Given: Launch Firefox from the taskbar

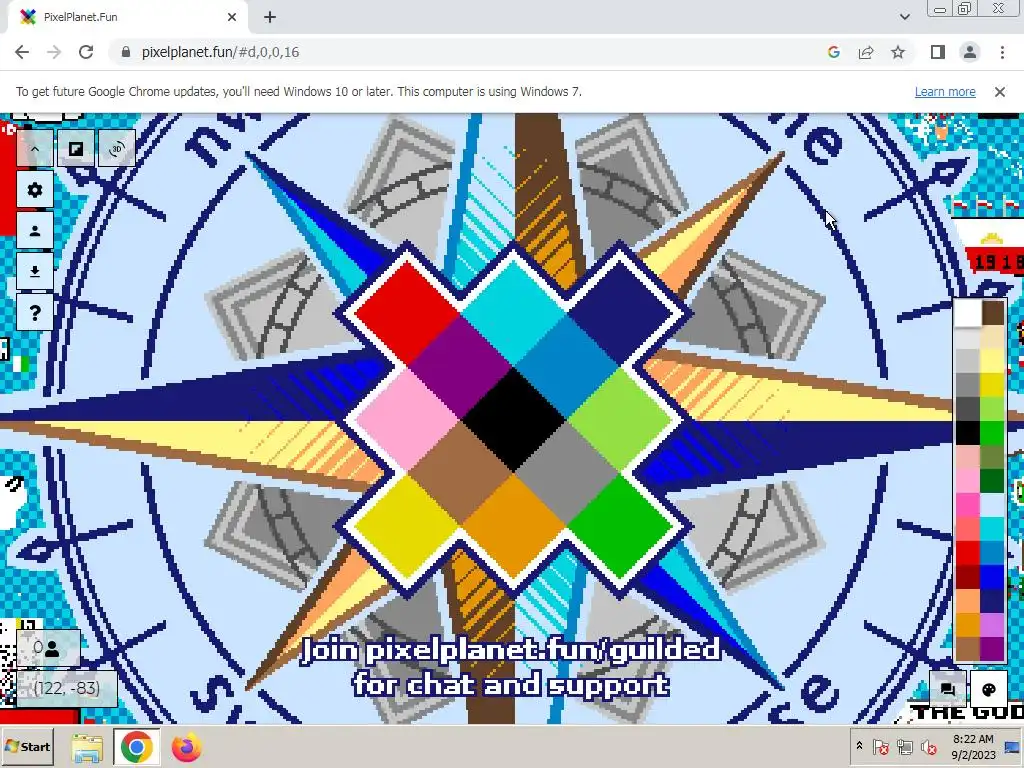Looking at the screenshot, I should point(186,747).
